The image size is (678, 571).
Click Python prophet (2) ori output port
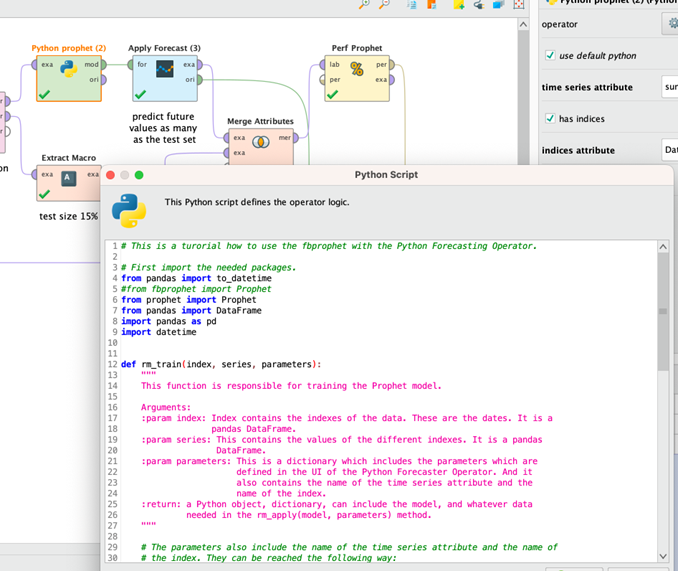tap(103, 80)
